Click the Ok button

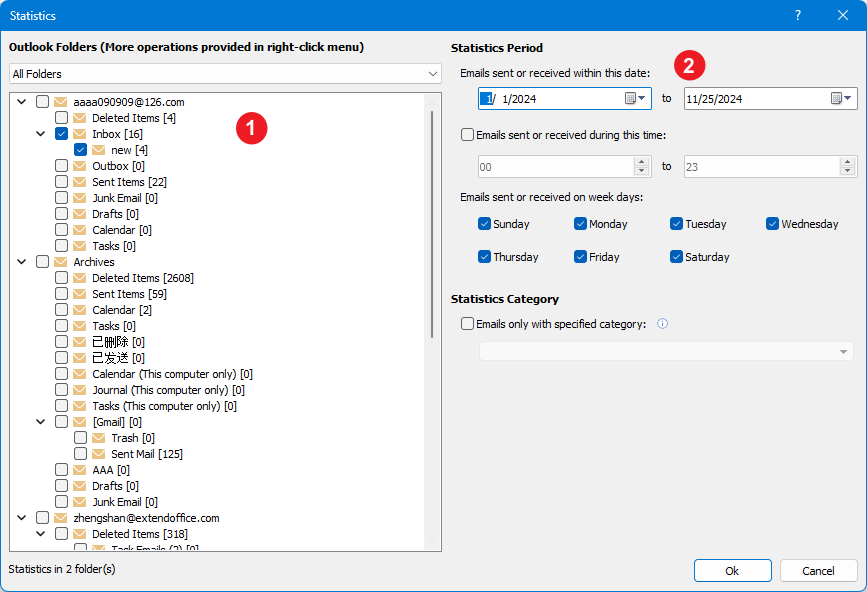click(732, 570)
